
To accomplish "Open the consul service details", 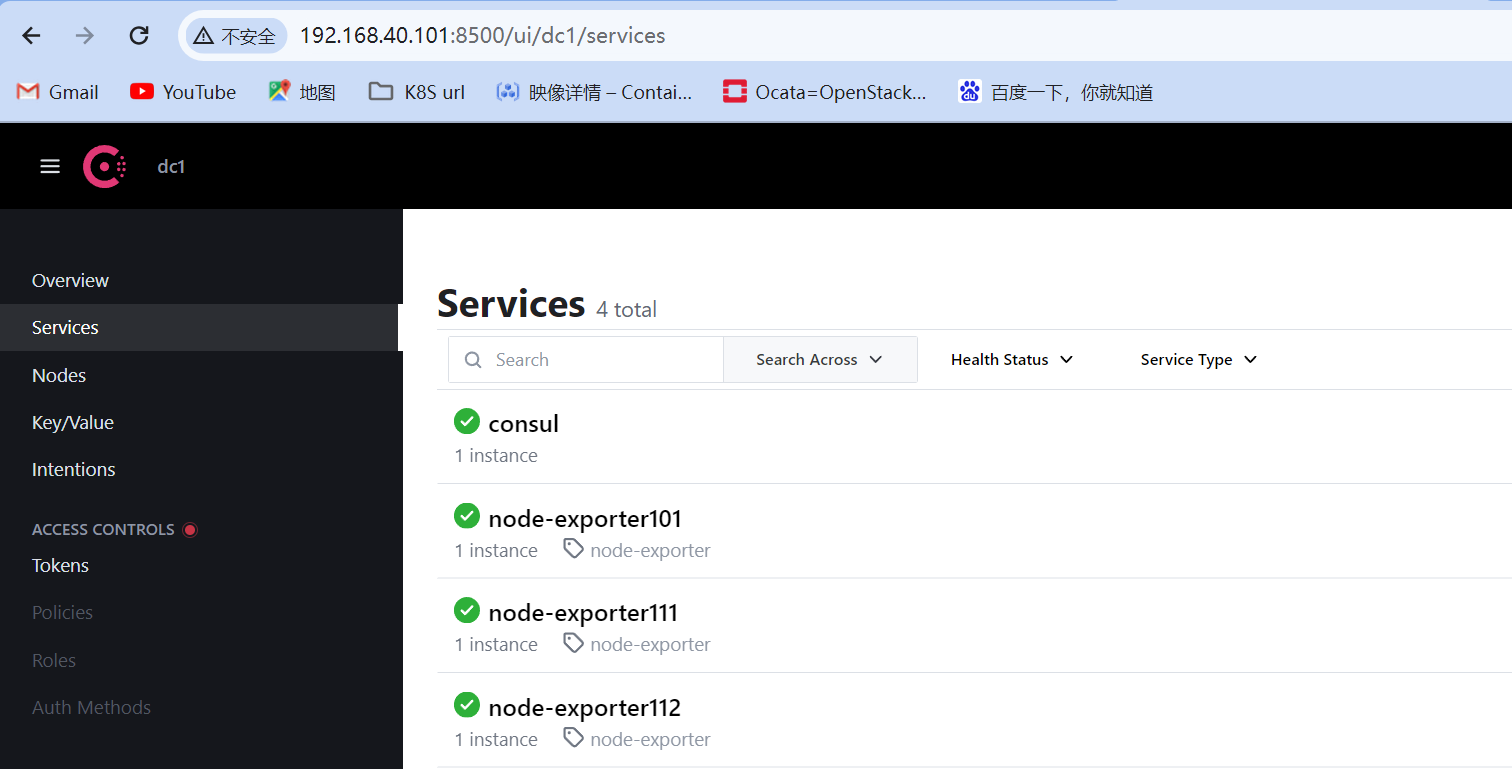I will (523, 423).
